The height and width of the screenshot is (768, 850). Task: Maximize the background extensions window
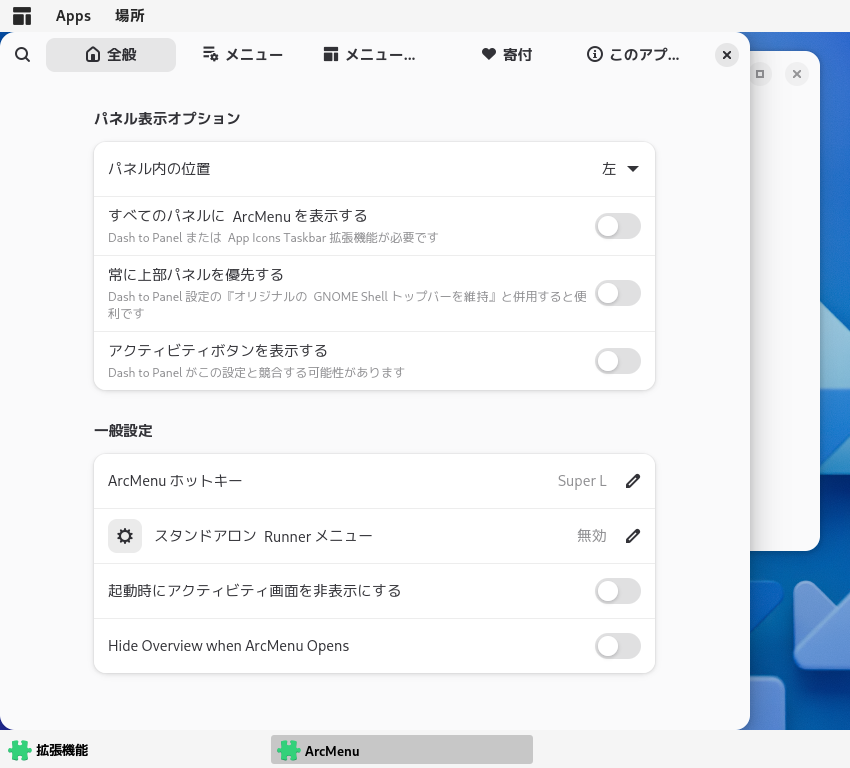click(x=760, y=74)
